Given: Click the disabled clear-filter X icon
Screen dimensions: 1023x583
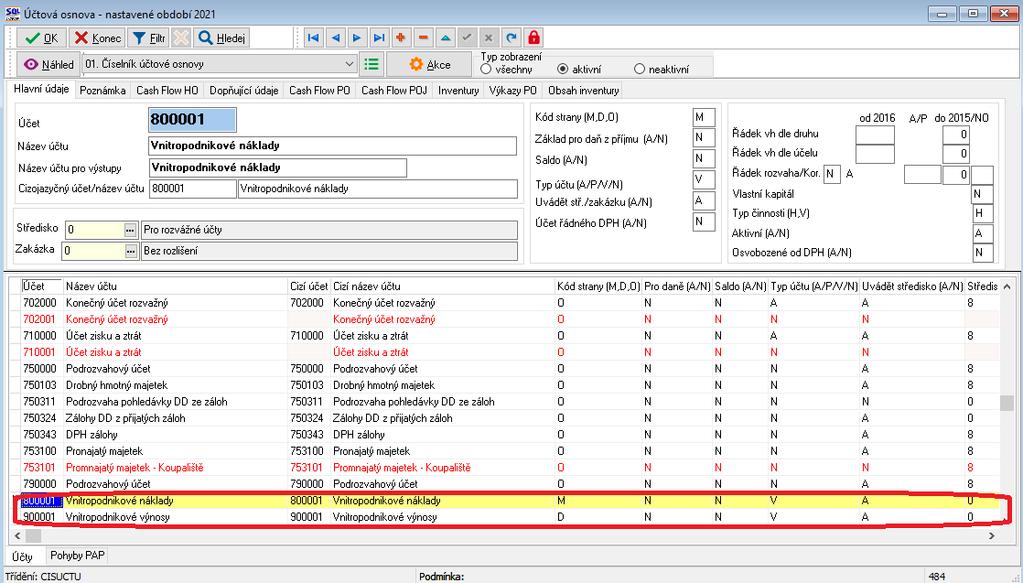Looking at the screenshot, I should (x=181, y=38).
